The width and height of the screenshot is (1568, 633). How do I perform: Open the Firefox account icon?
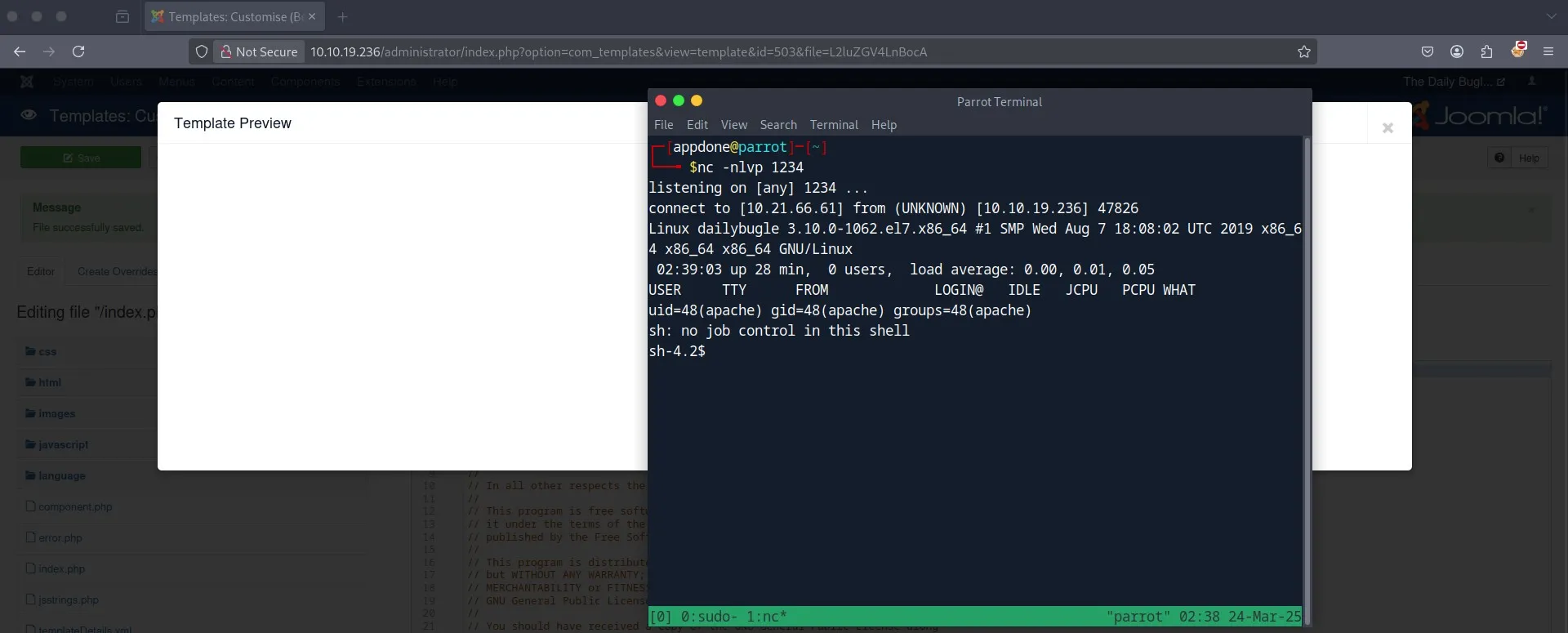click(1457, 51)
